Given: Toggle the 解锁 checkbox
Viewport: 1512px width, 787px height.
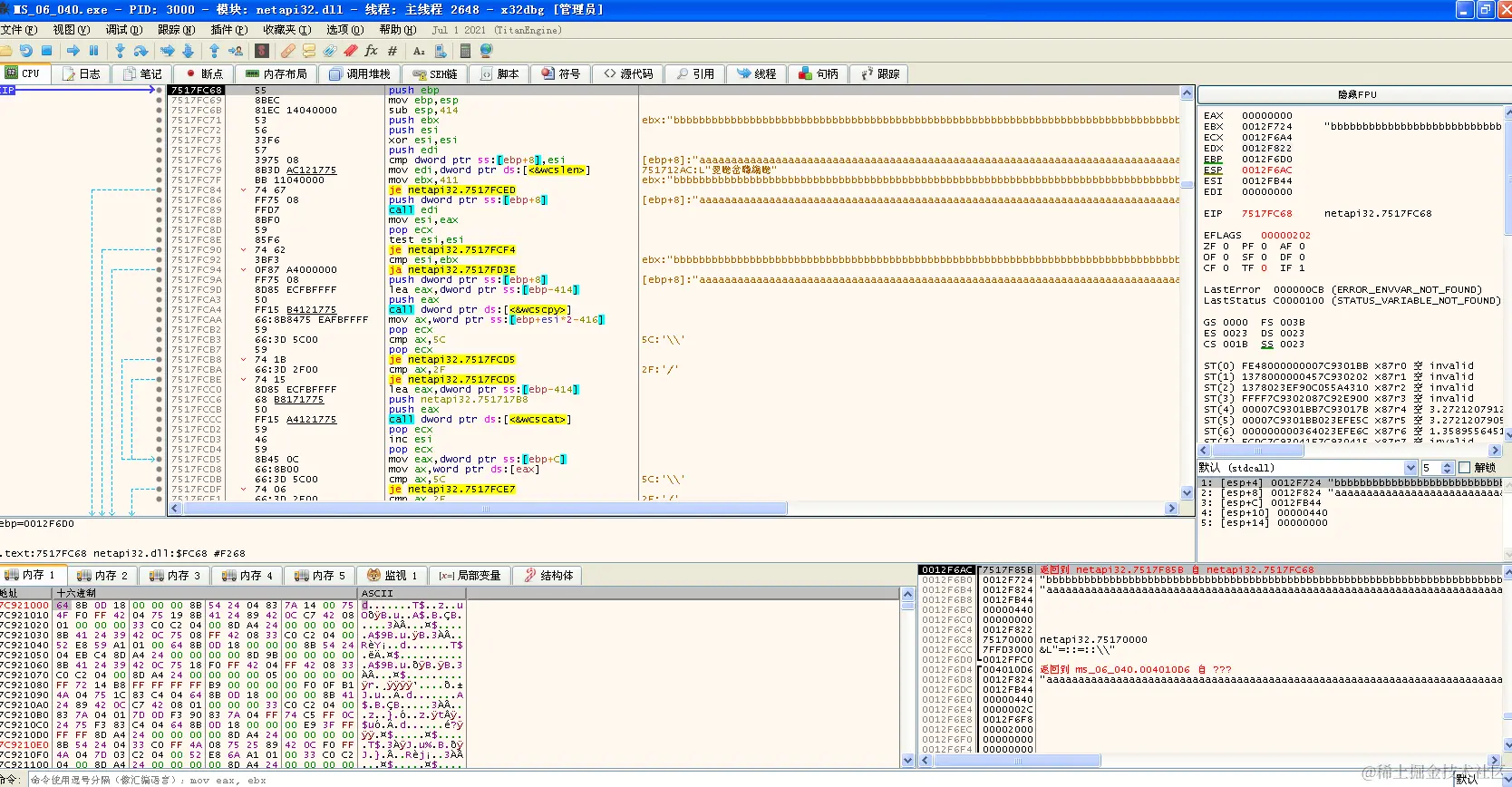Looking at the screenshot, I should coord(1464,468).
